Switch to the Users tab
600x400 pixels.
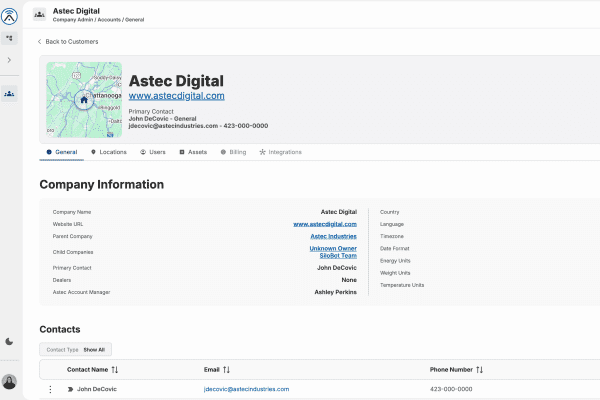pos(153,152)
